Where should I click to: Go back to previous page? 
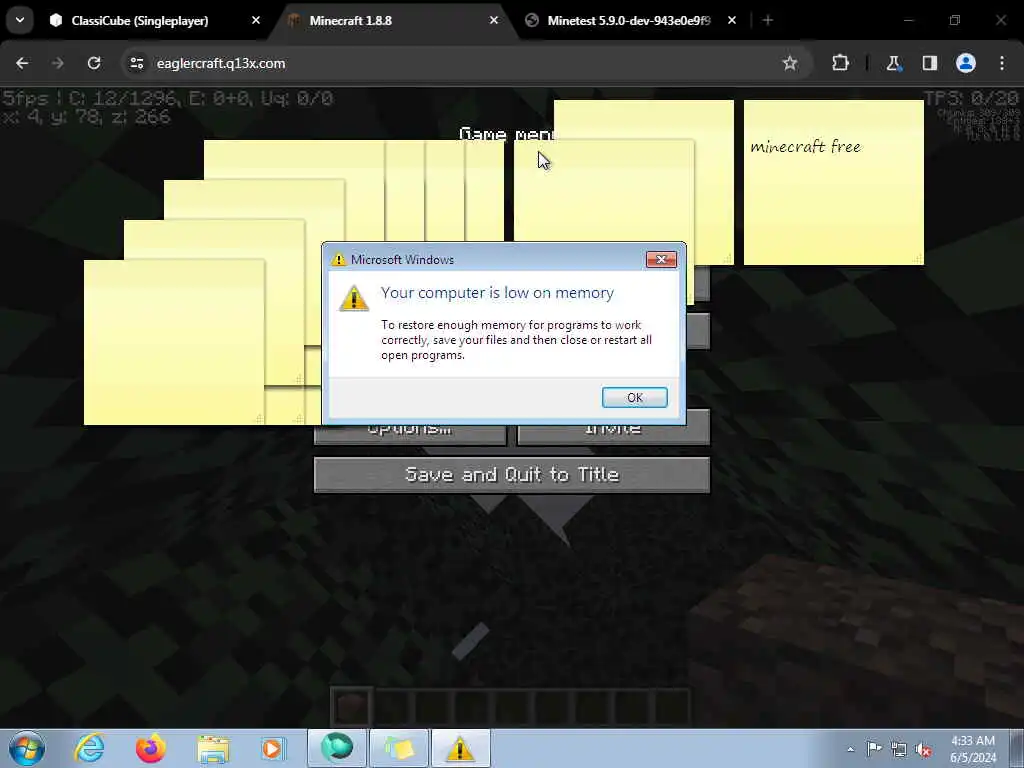coord(22,63)
